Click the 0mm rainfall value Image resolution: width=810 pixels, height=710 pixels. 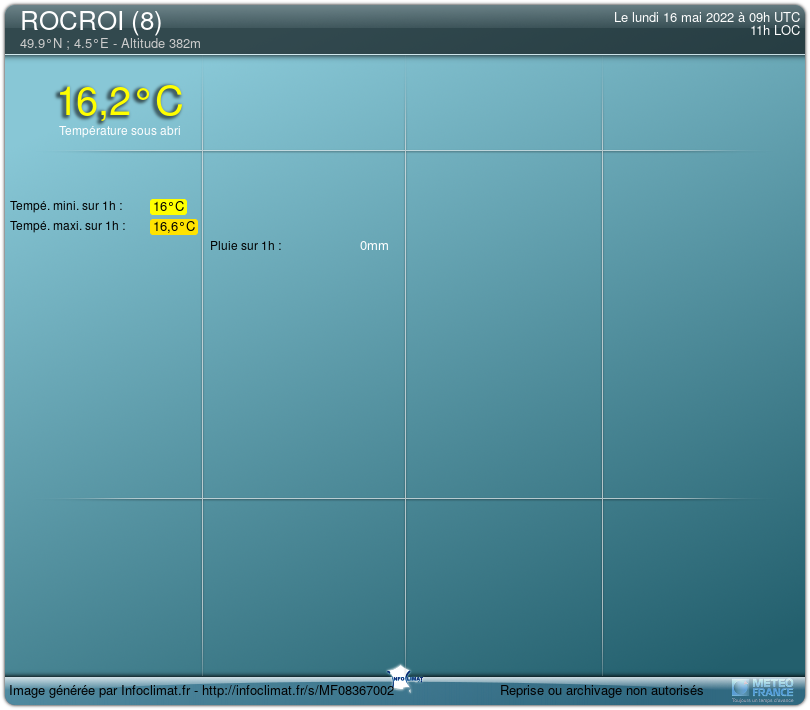pos(374,246)
